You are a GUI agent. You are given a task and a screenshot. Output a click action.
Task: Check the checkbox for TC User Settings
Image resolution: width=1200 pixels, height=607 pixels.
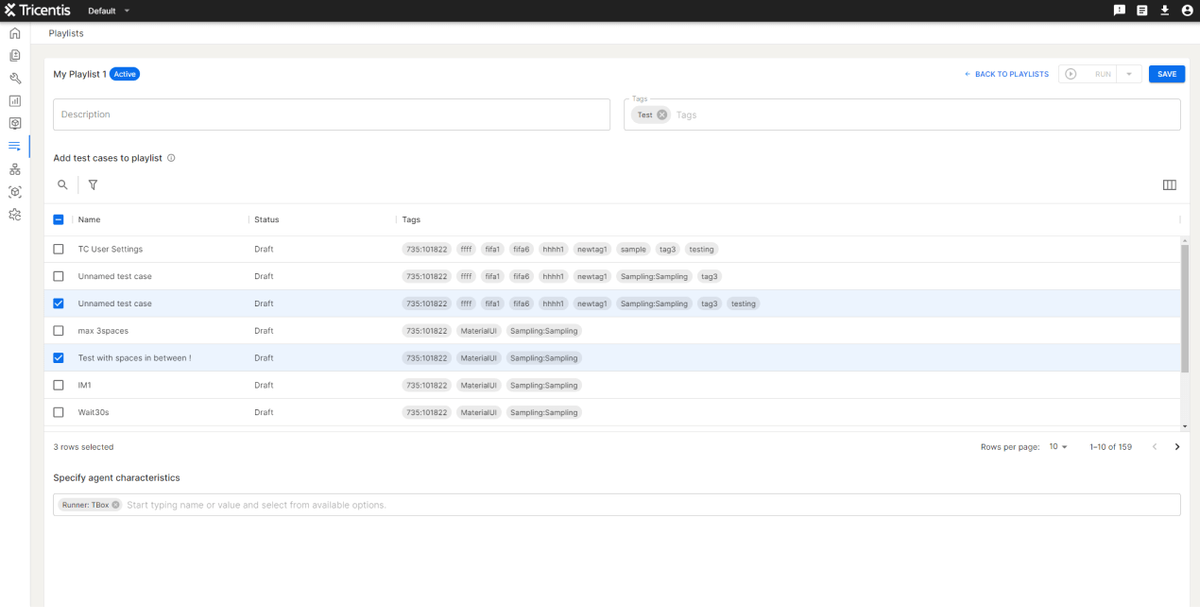pyautogui.click(x=58, y=248)
